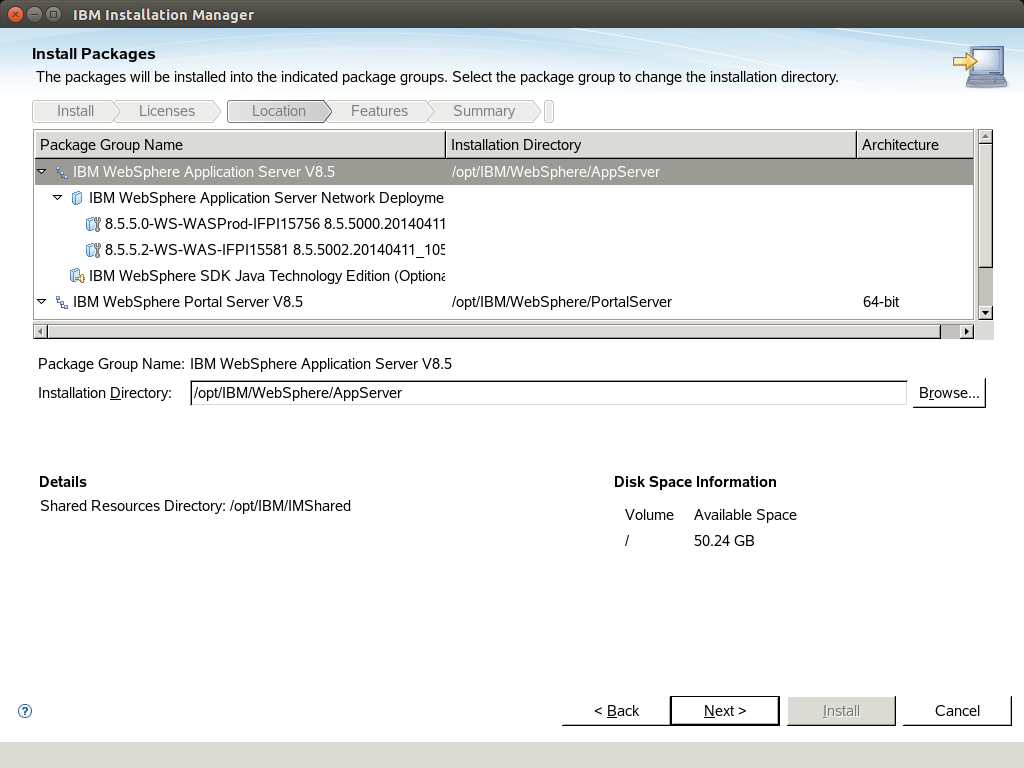This screenshot has height=768, width=1024.
Task: Open the help question mark icon
Action: 25,711
